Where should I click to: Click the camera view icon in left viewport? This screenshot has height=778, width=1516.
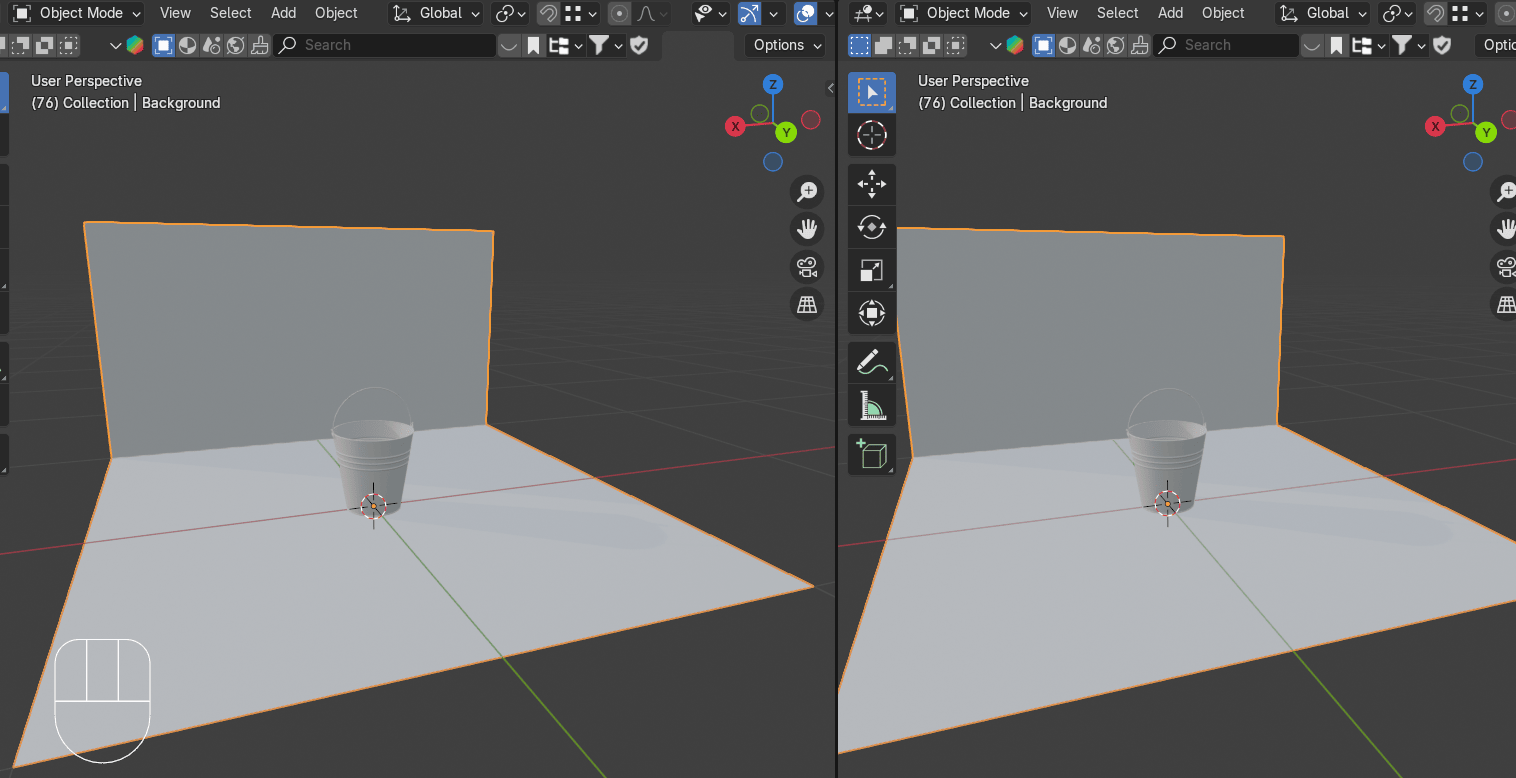point(806,267)
